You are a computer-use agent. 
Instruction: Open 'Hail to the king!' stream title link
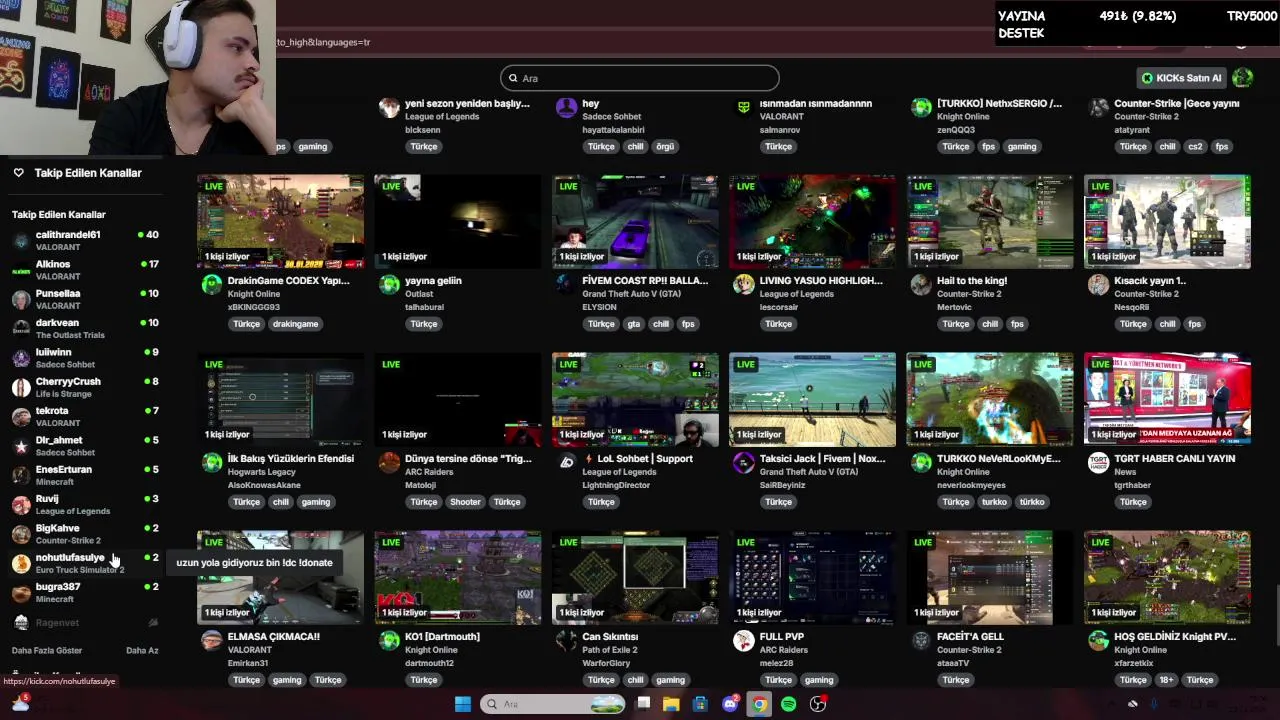point(972,281)
